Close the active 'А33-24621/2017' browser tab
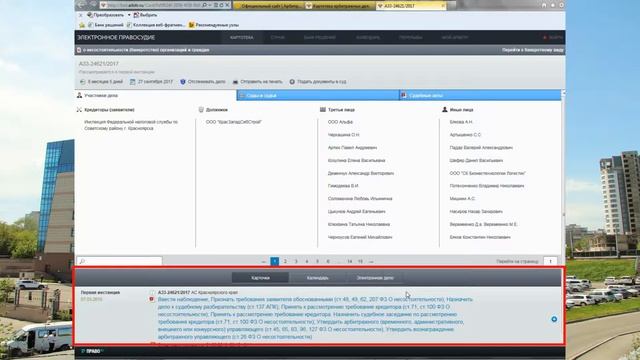 coord(443,6)
